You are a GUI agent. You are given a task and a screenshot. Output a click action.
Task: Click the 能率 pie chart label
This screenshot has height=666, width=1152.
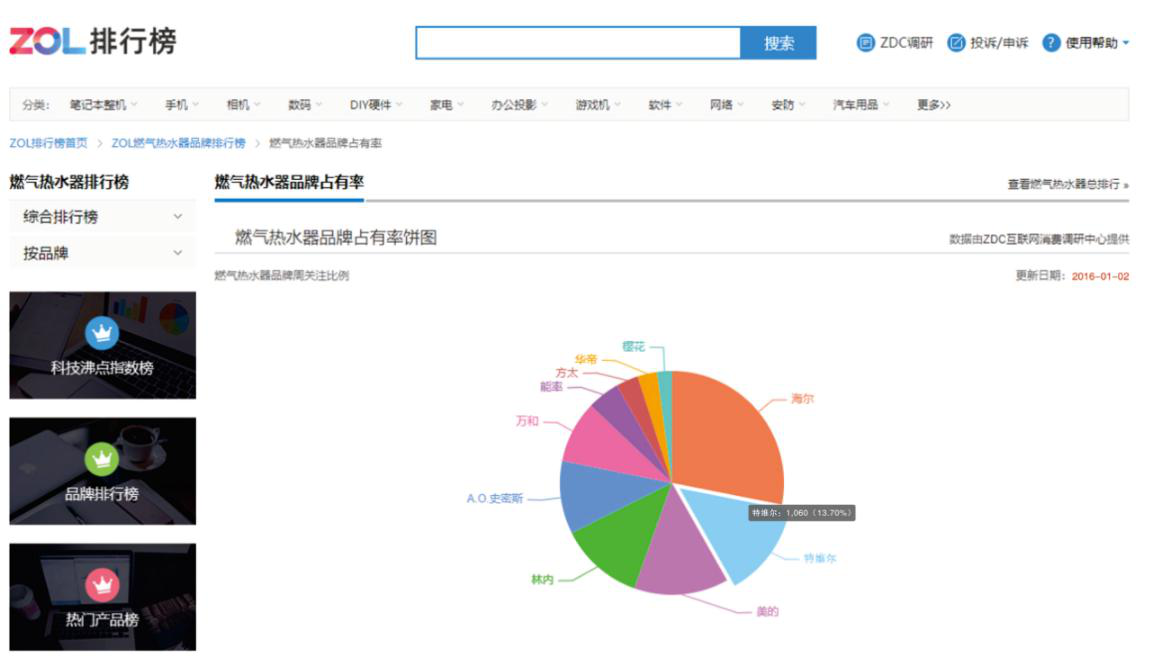pyautogui.click(x=551, y=387)
